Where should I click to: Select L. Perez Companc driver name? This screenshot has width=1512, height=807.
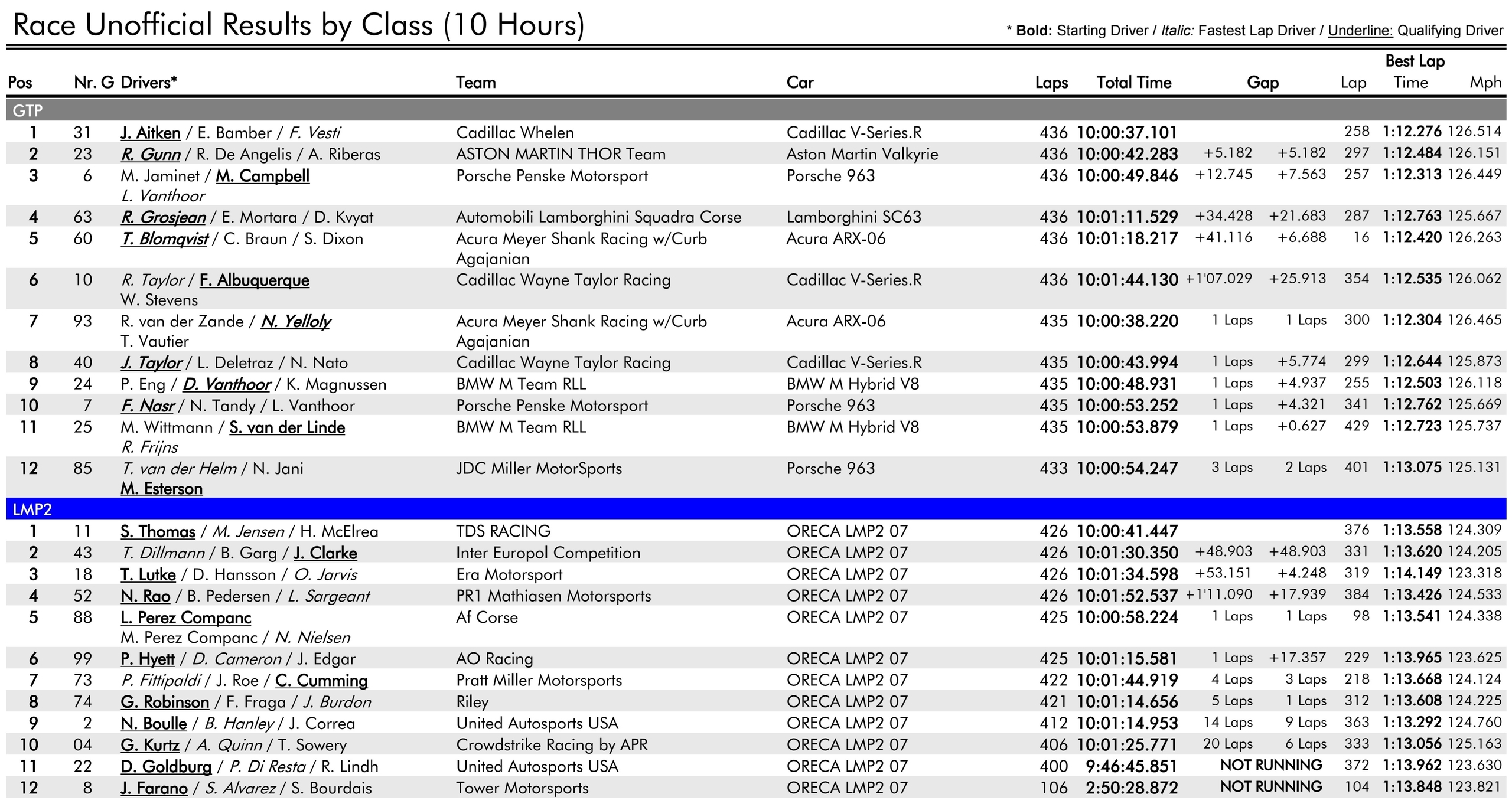point(185,618)
